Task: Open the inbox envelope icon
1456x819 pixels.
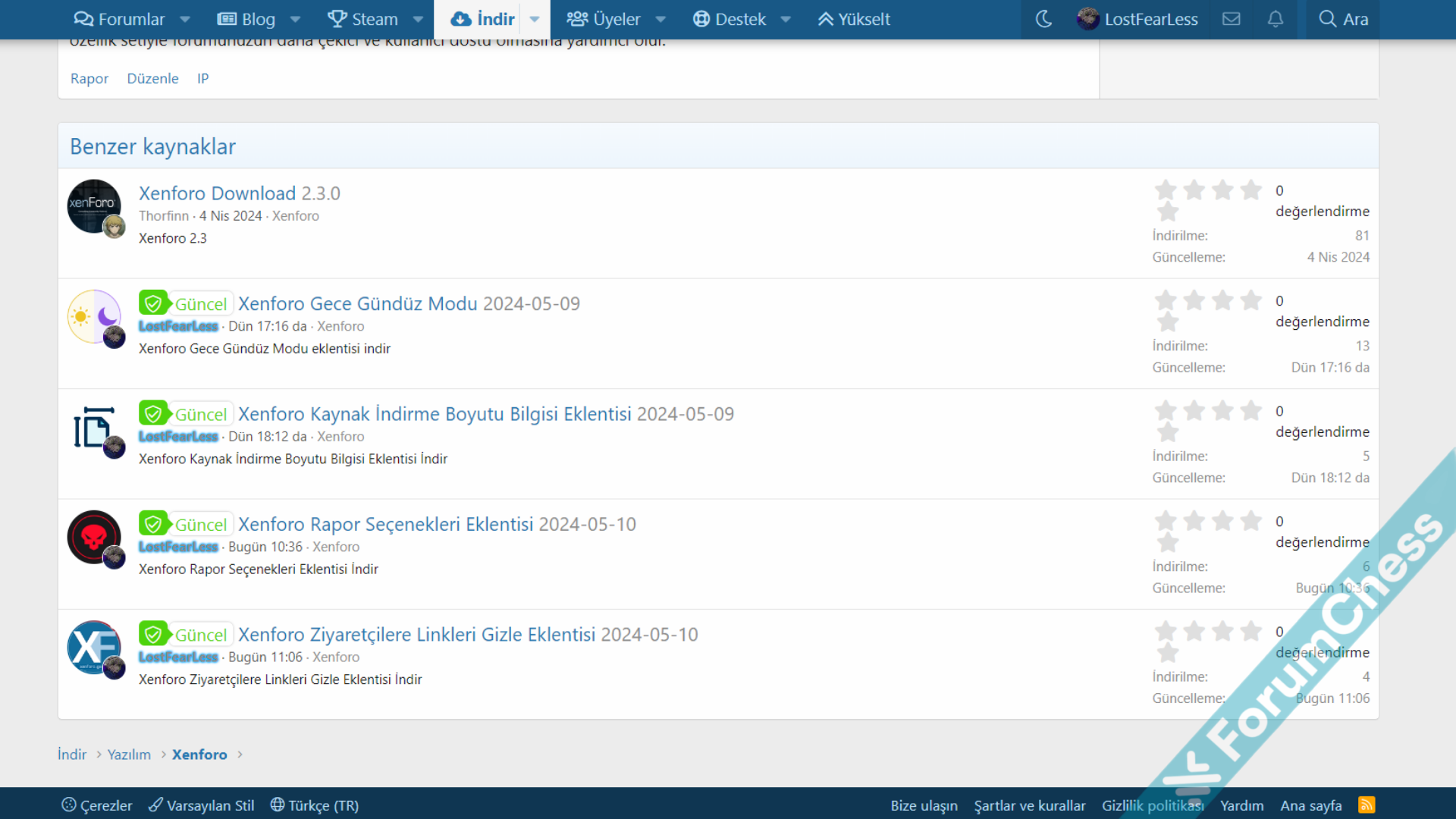Action: pos(1232,19)
